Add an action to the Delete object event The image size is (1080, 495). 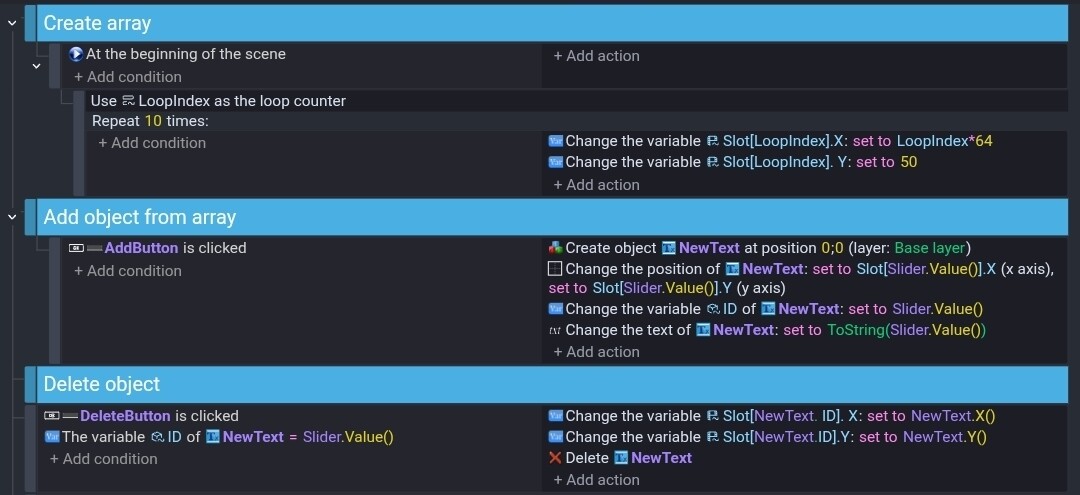(596, 480)
